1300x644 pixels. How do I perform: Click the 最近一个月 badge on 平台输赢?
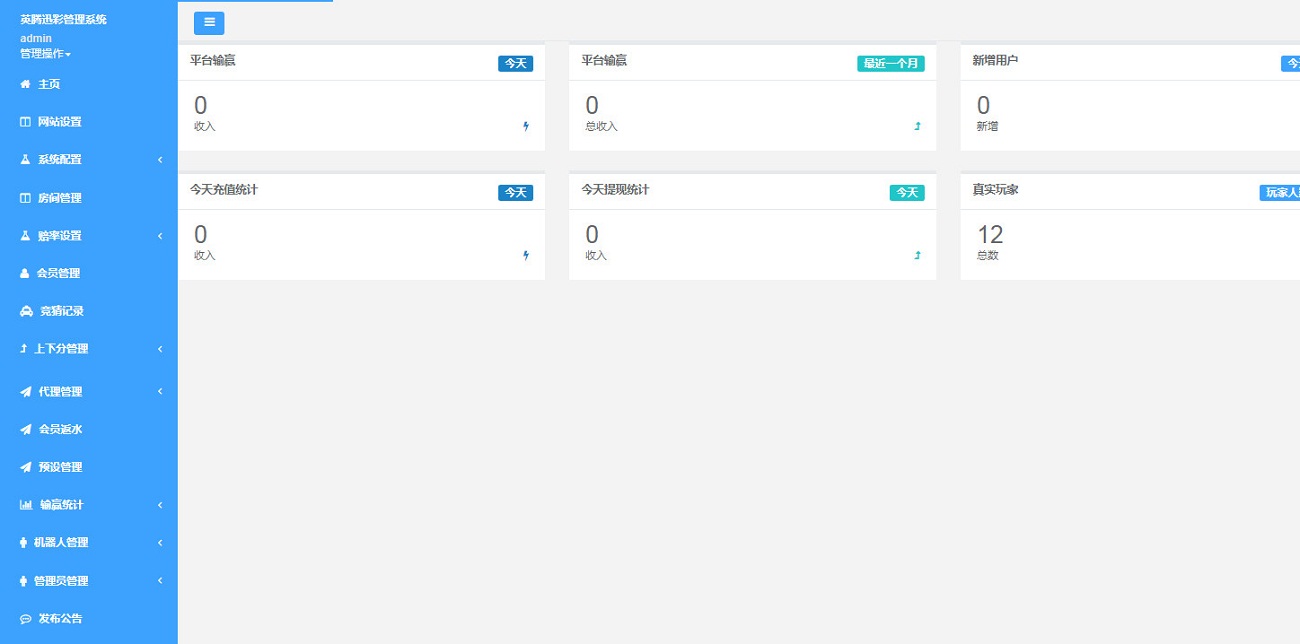(890, 64)
